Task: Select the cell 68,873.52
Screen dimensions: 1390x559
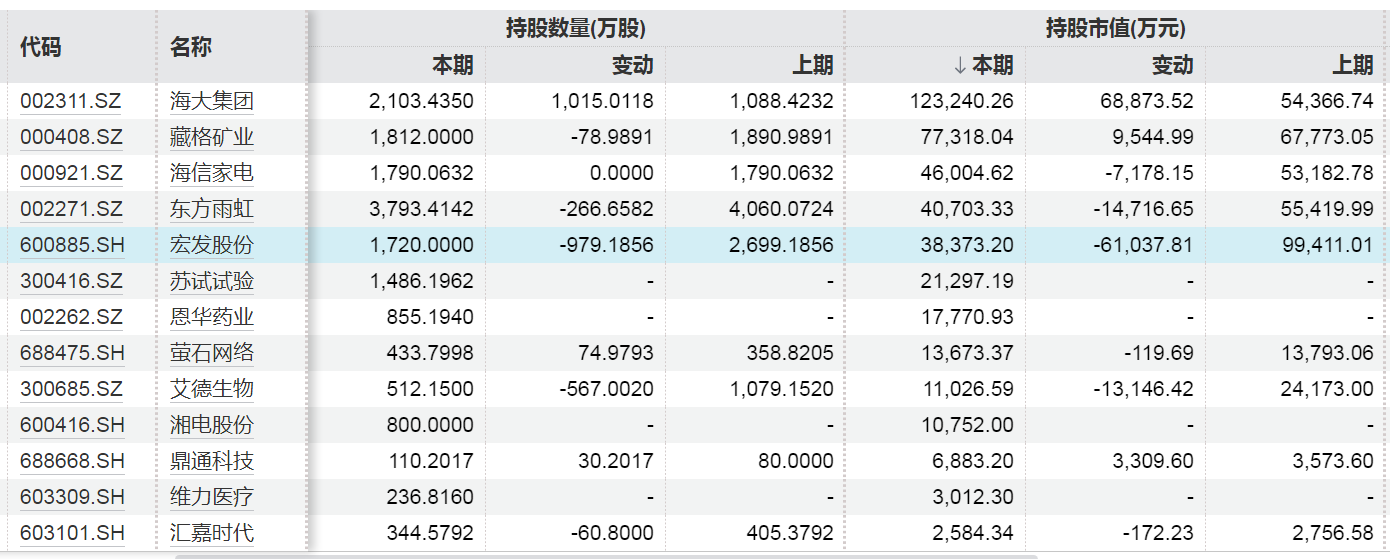Action: 1147,101
